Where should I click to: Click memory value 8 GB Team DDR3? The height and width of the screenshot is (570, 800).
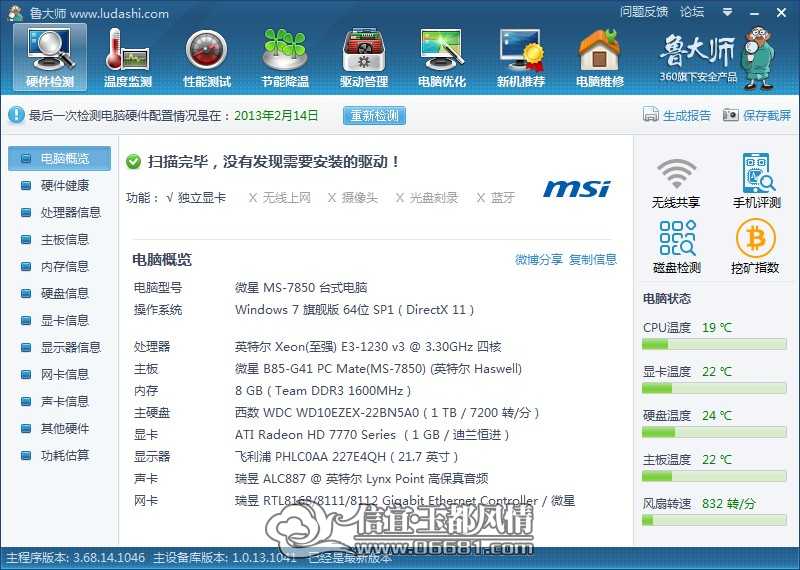tap(322, 391)
